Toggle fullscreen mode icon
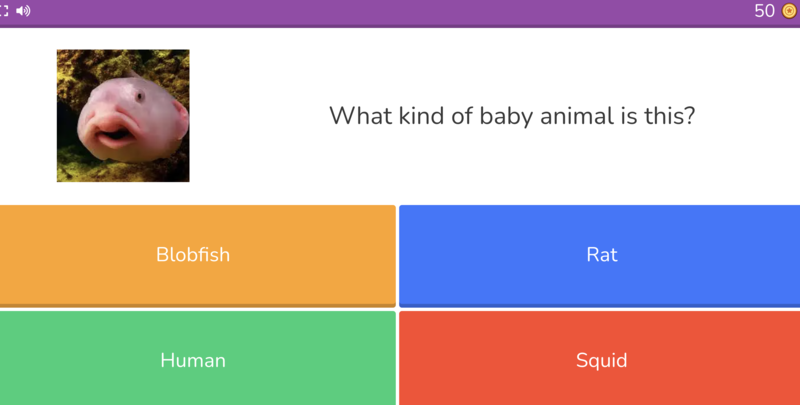The image size is (800, 405). (x=4, y=11)
